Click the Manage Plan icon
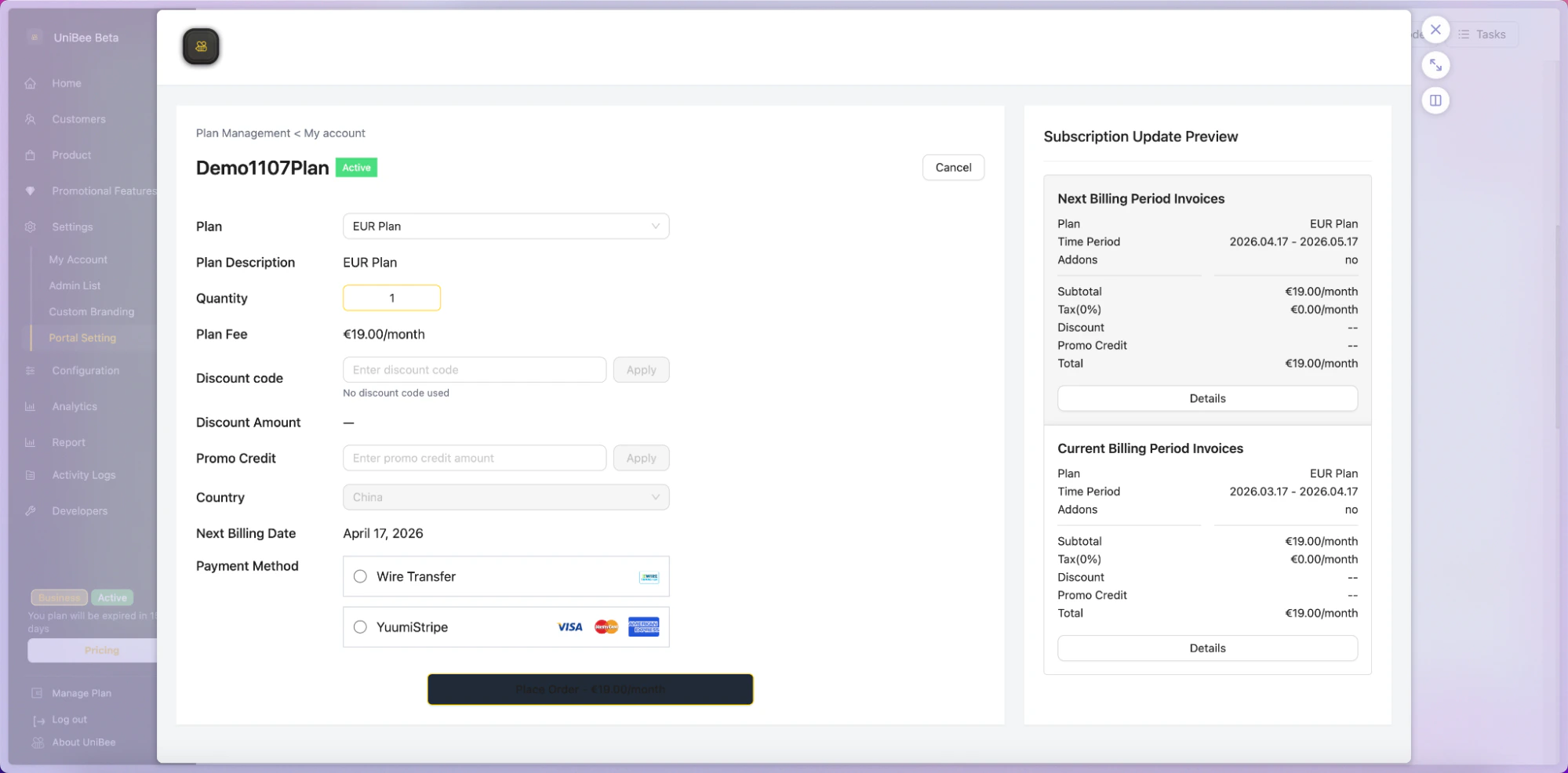 [37, 693]
